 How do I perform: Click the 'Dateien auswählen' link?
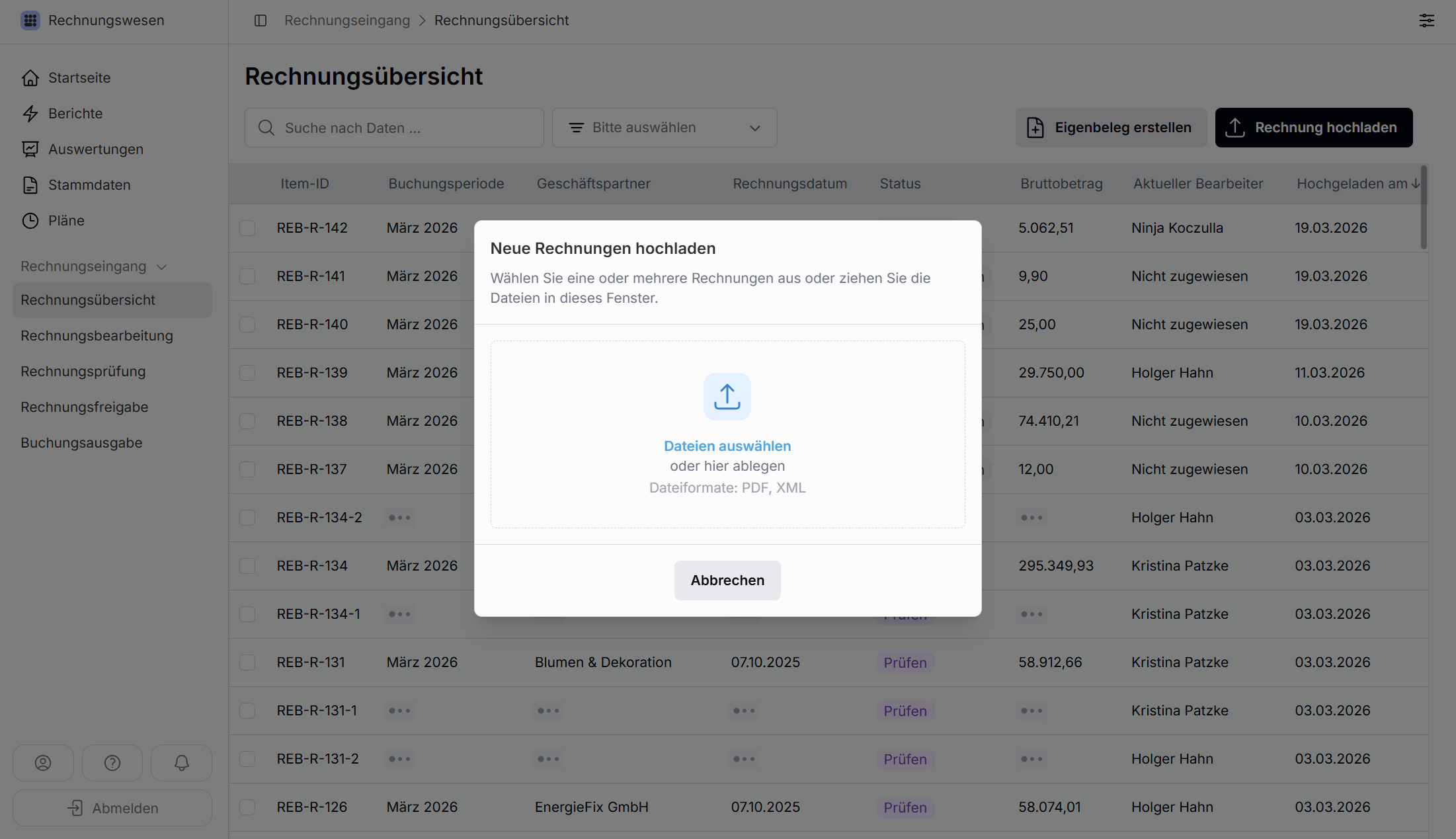pyautogui.click(x=727, y=446)
